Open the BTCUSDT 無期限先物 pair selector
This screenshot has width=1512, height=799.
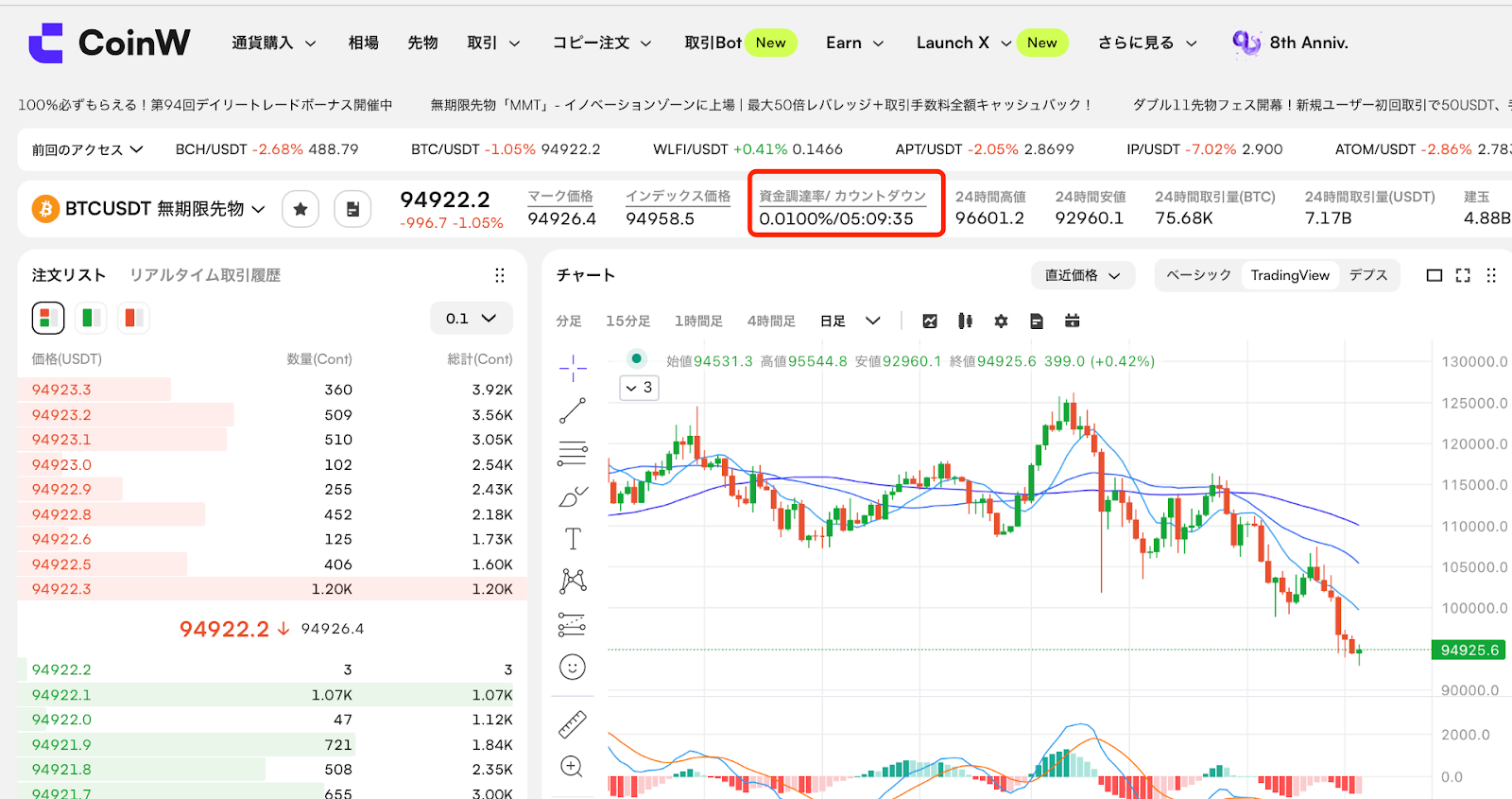(165, 209)
